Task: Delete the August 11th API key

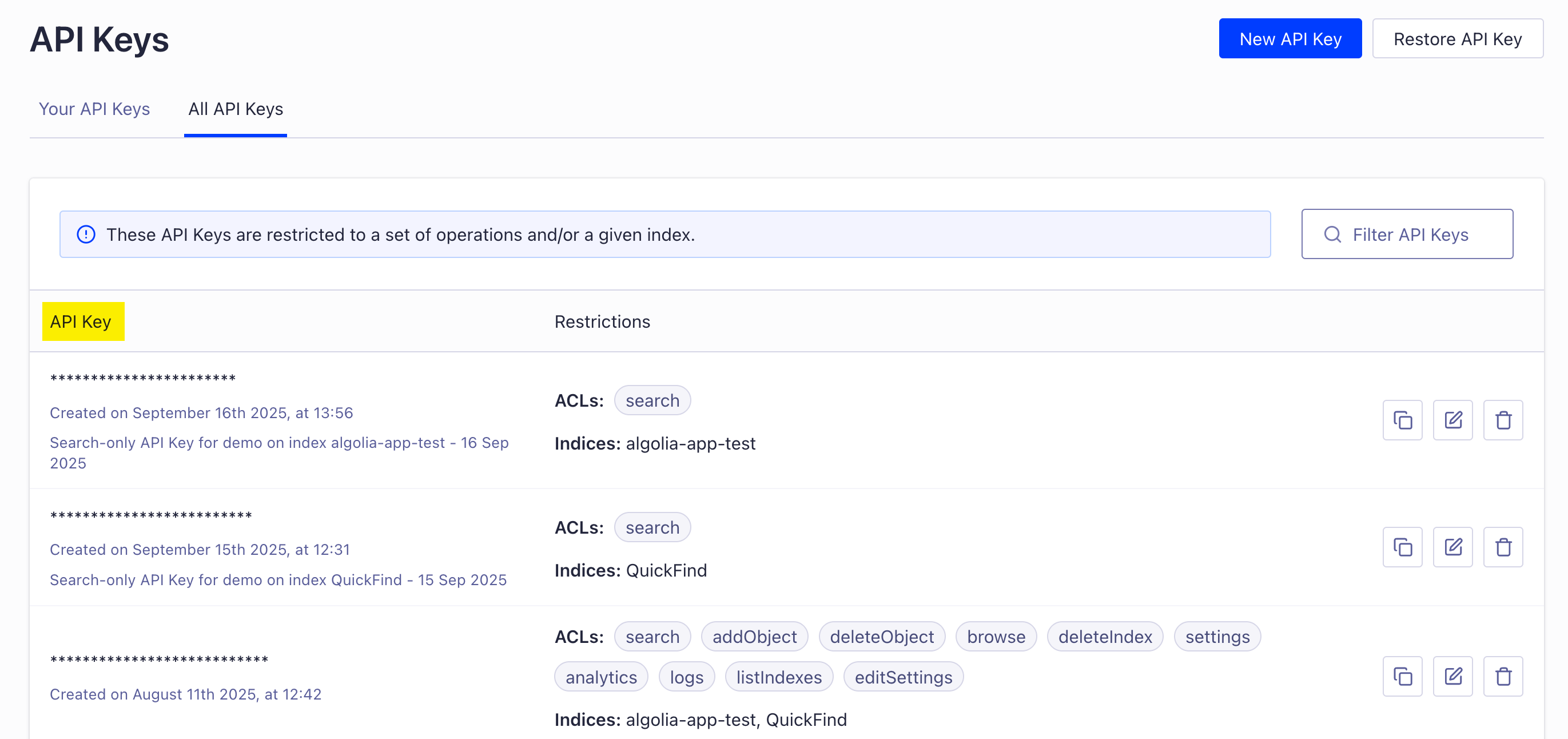Action: [1502, 676]
